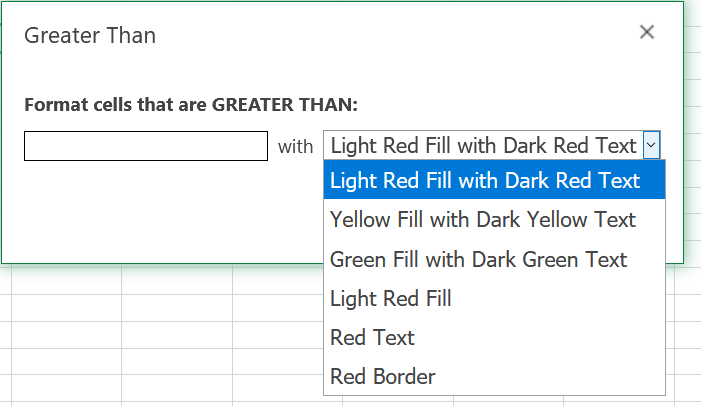This screenshot has width=701, height=406.
Task: Click the worksheet cell right of the Red Border option
Action: 684,377
